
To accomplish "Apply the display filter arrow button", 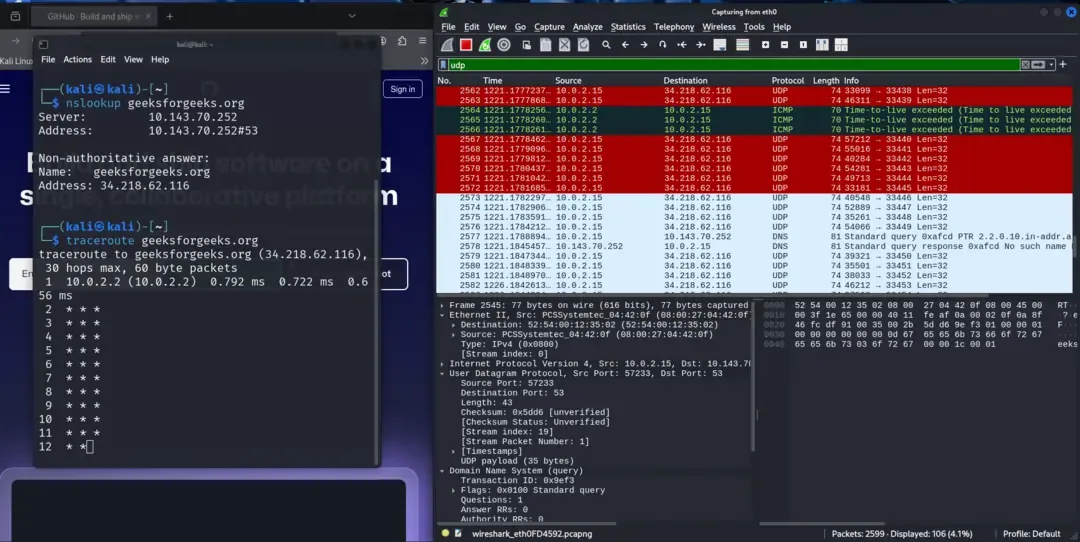I will point(1038,65).
